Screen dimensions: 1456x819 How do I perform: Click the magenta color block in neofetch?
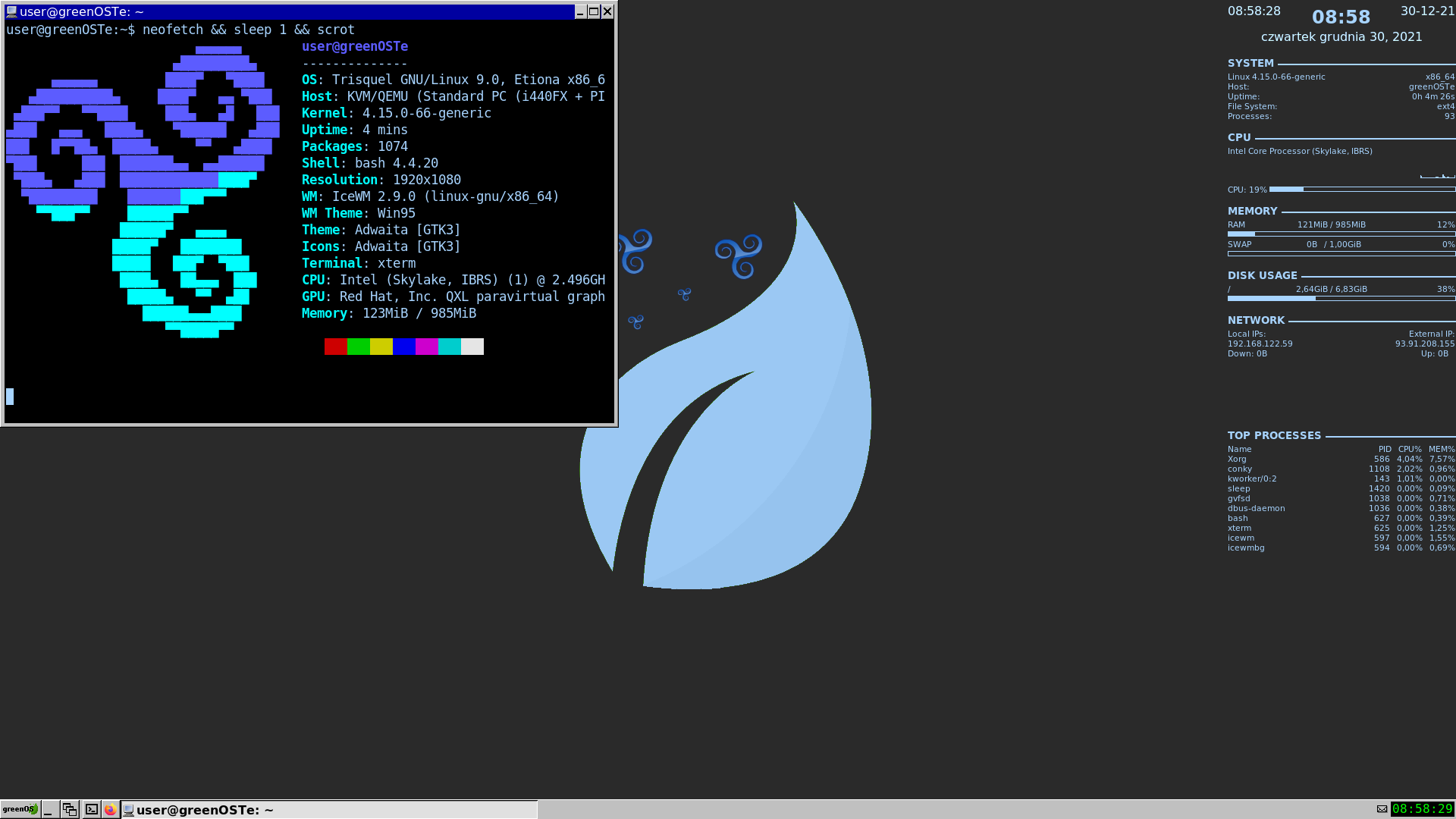[x=426, y=347]
